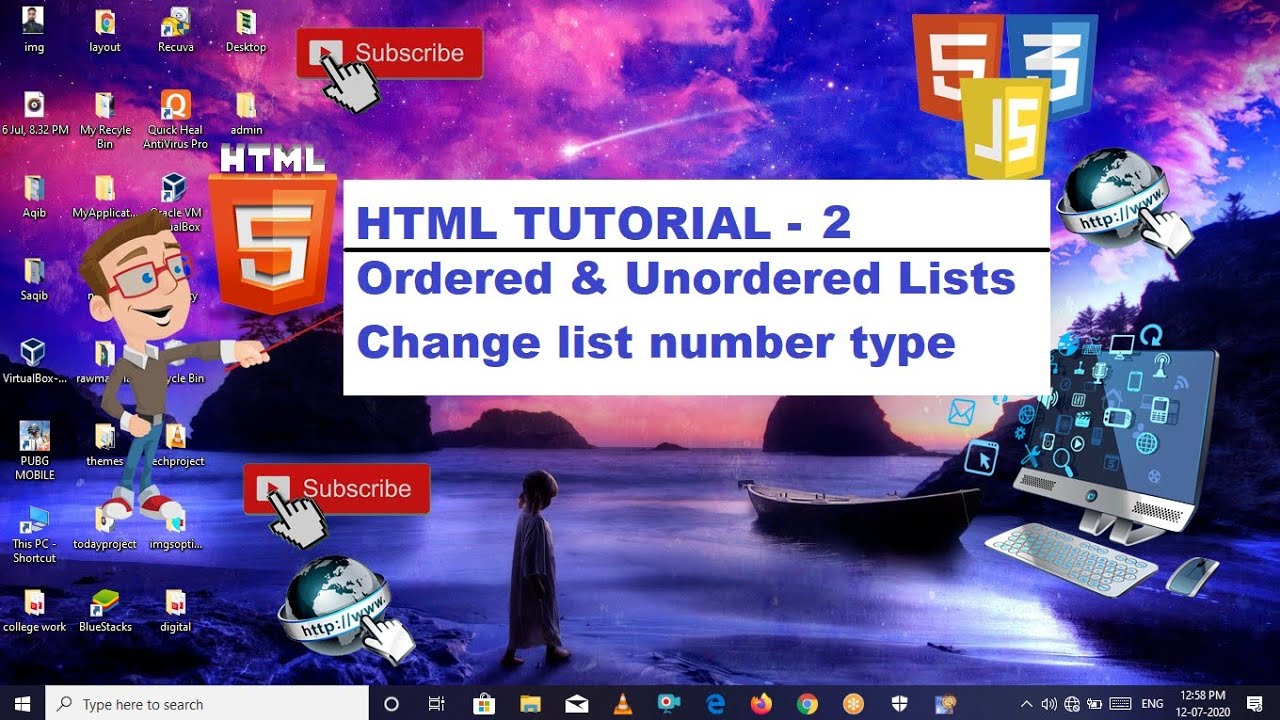The image size is (1280, 720).
Task: Open the Desktop folder icon
Action: tap(246, 30)
